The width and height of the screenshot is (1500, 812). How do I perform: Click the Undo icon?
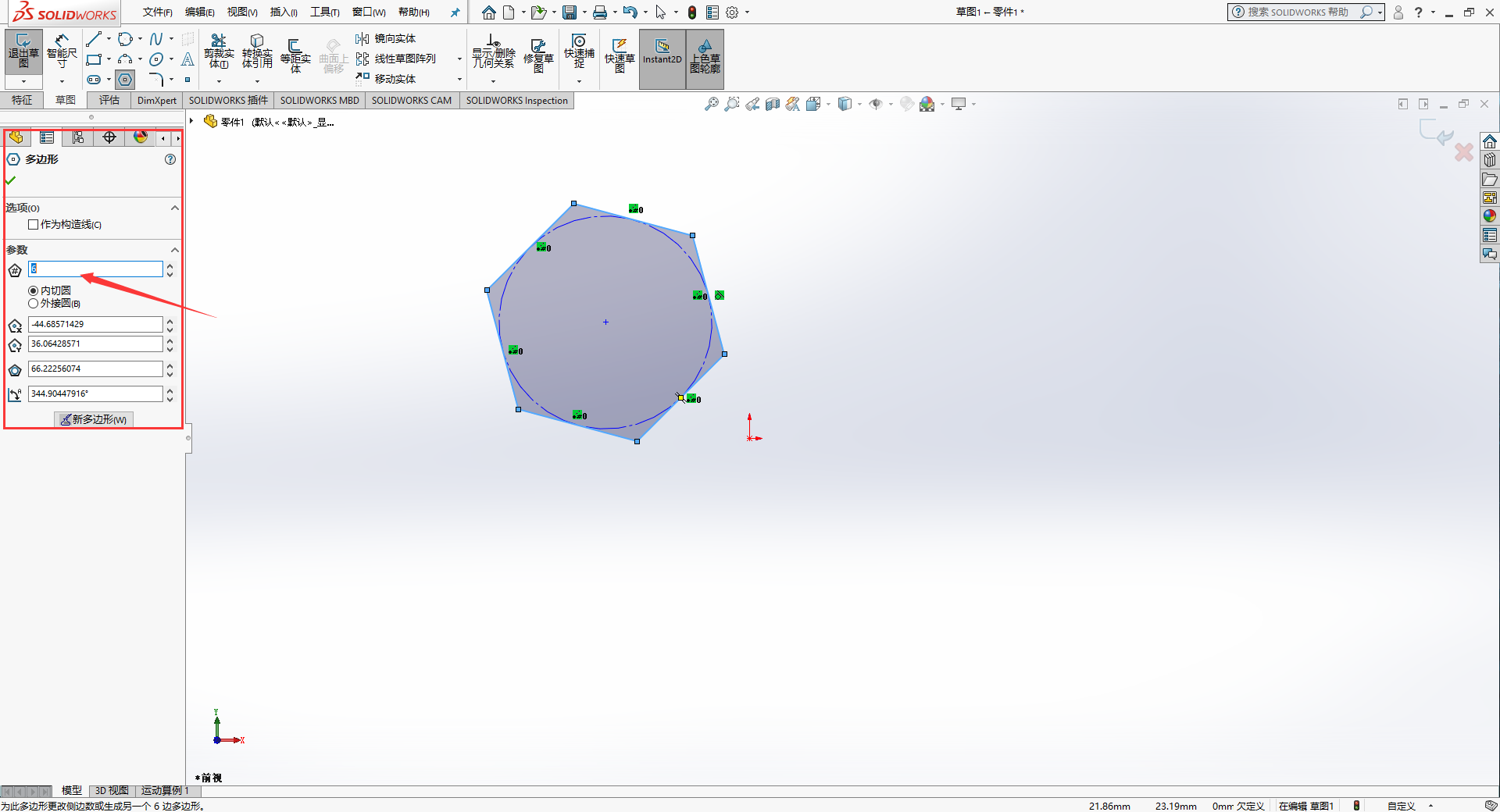click(x=630, y=12)
